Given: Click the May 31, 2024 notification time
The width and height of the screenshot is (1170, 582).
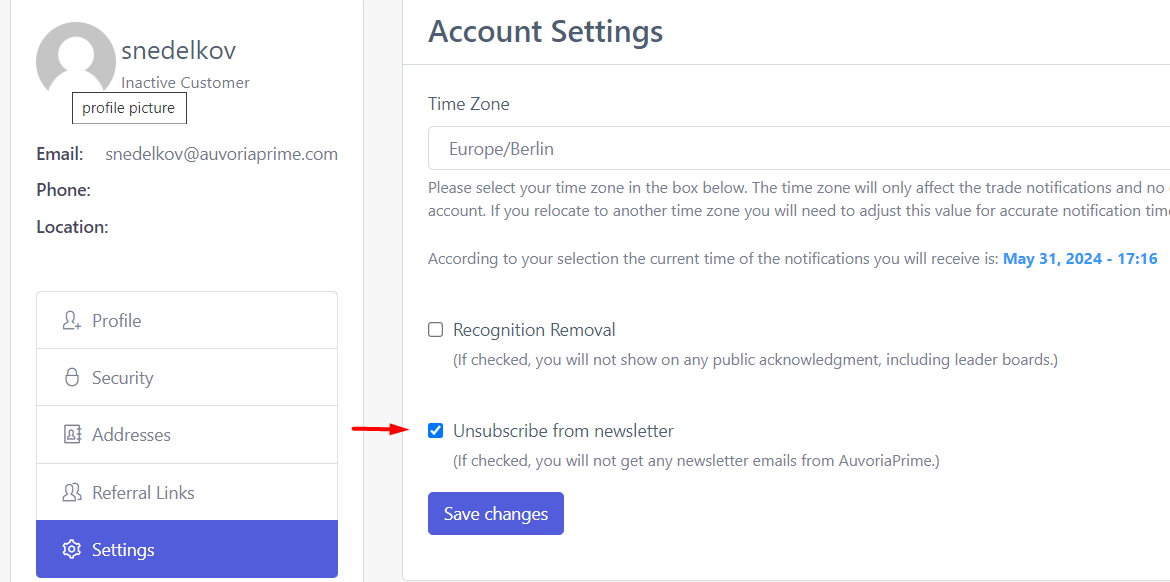Looking at the screenshot, I should (x=1080, y=259).
